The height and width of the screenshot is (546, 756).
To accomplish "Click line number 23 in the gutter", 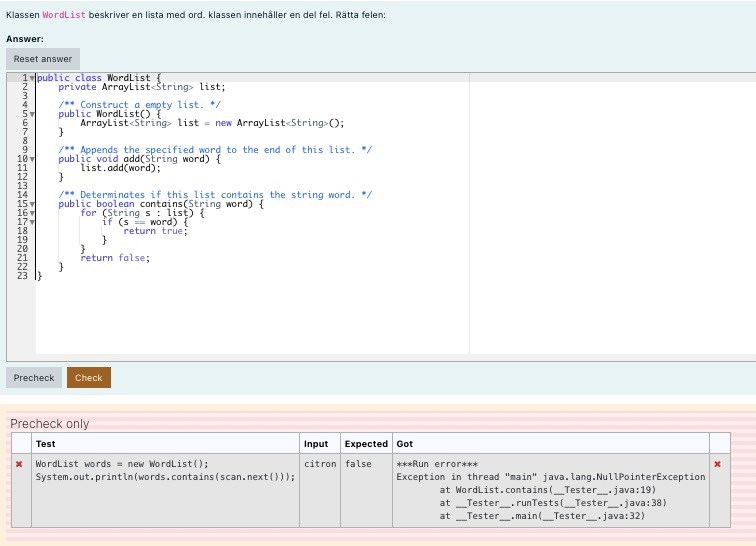I will coord(22,276).
